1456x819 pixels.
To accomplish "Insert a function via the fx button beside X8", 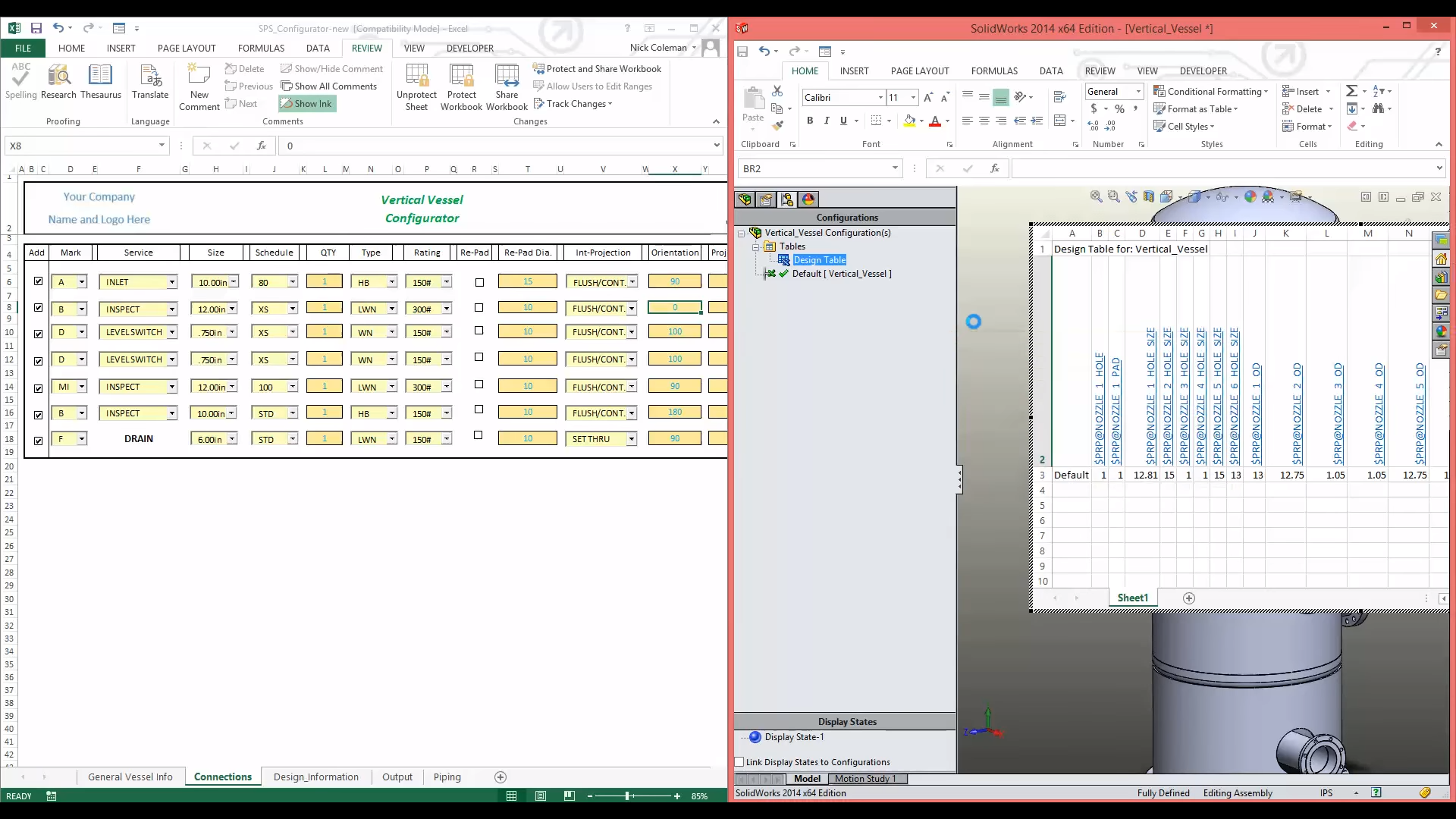I will (x=261, y=146).
